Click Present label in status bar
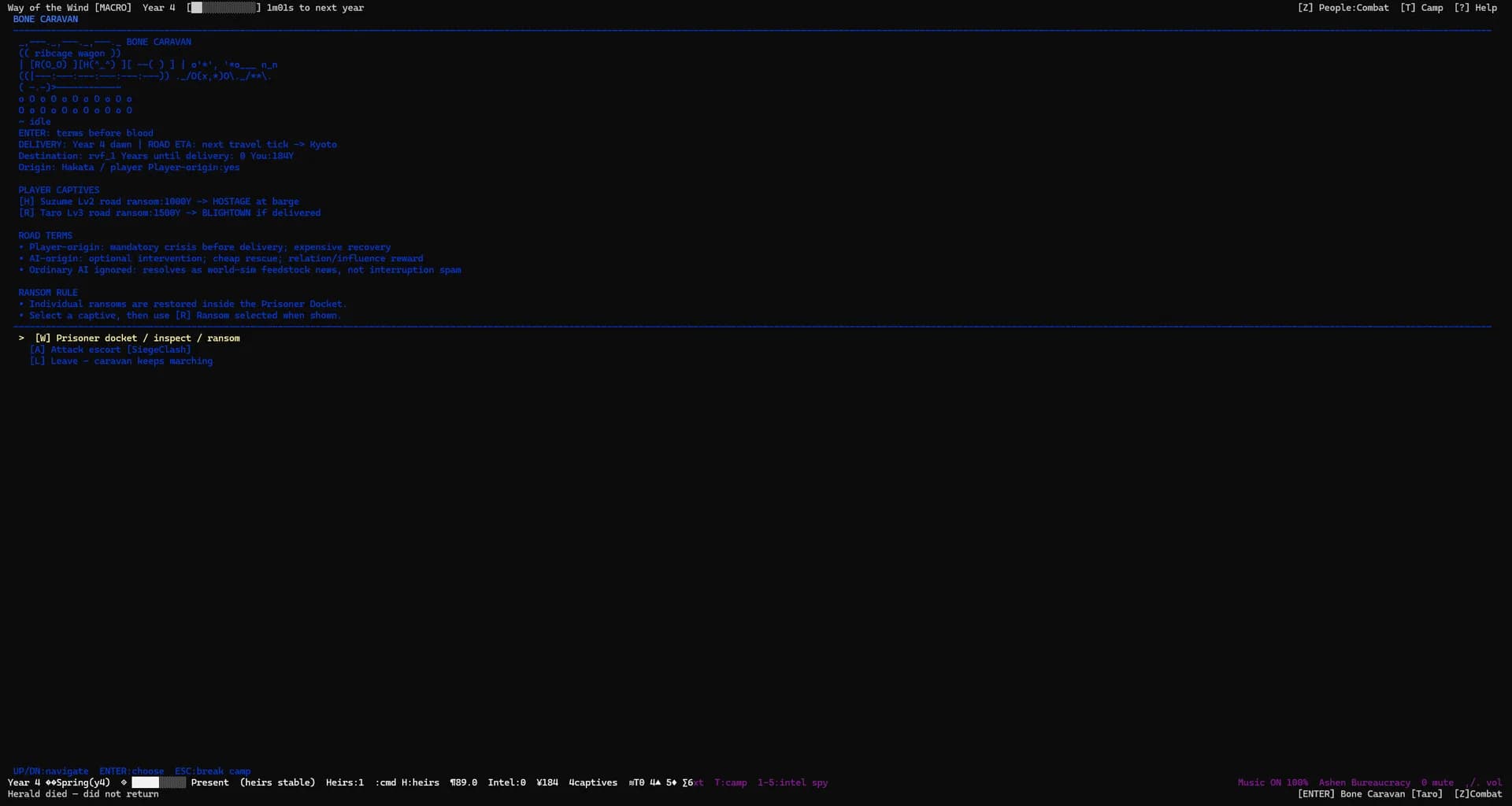The width and height of the screenshot is (1512, 806). (209, 783)
